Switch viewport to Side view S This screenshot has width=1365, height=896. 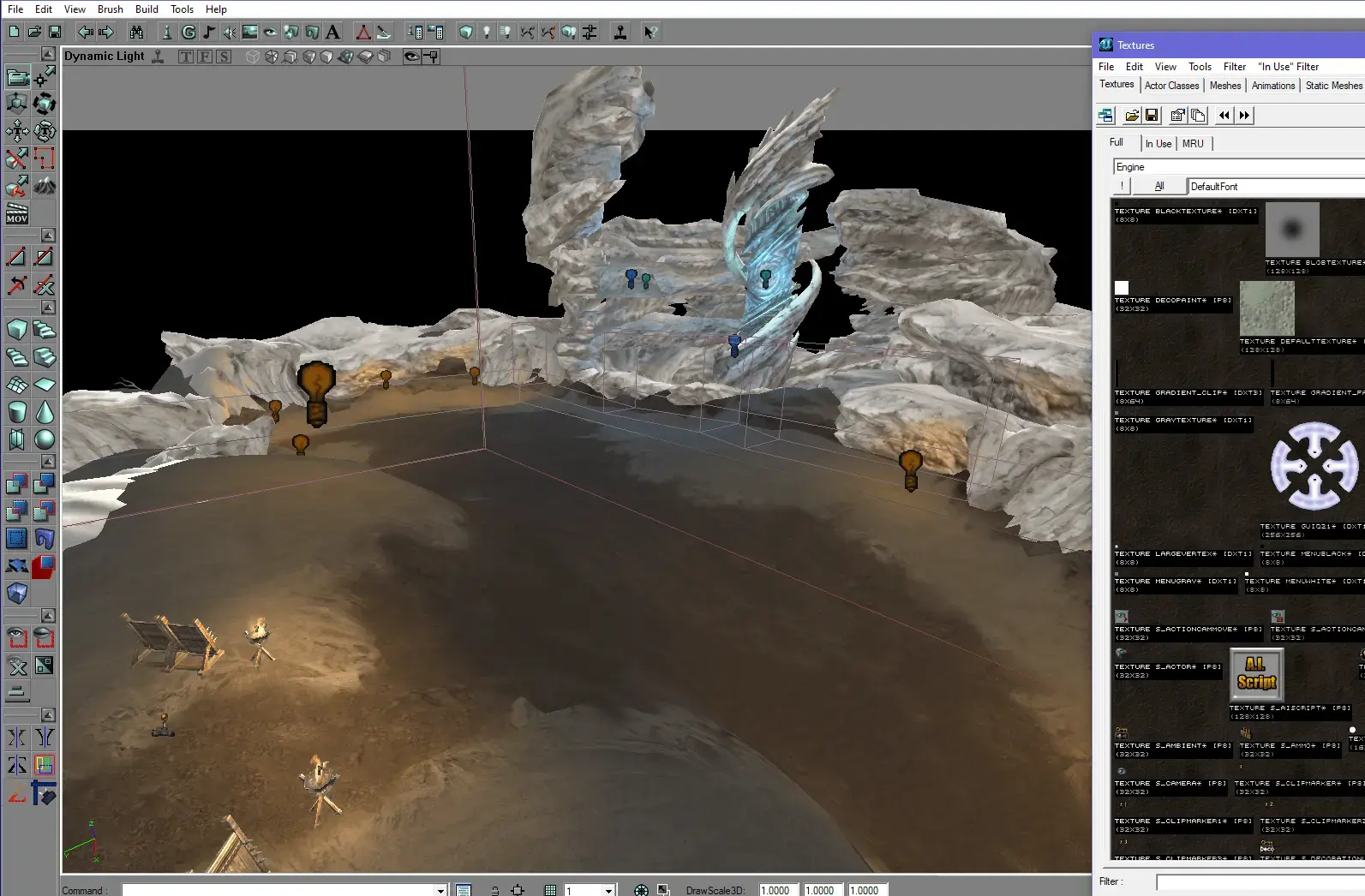coord(224,57)
